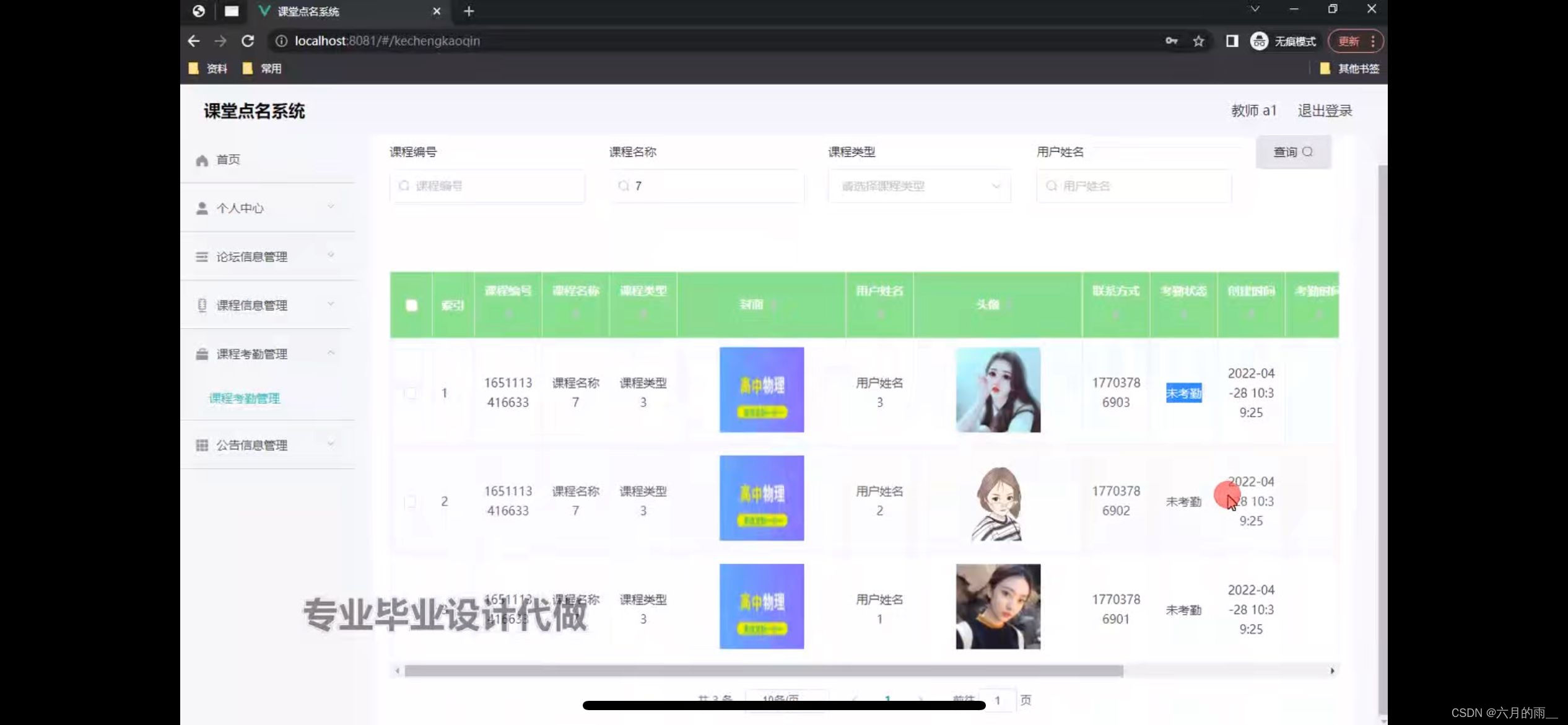The height and width of the screenshot is (725, 1568).
Task: Click the 课程考勤管理 briefcase icon
Action: (x=202, y=354)
